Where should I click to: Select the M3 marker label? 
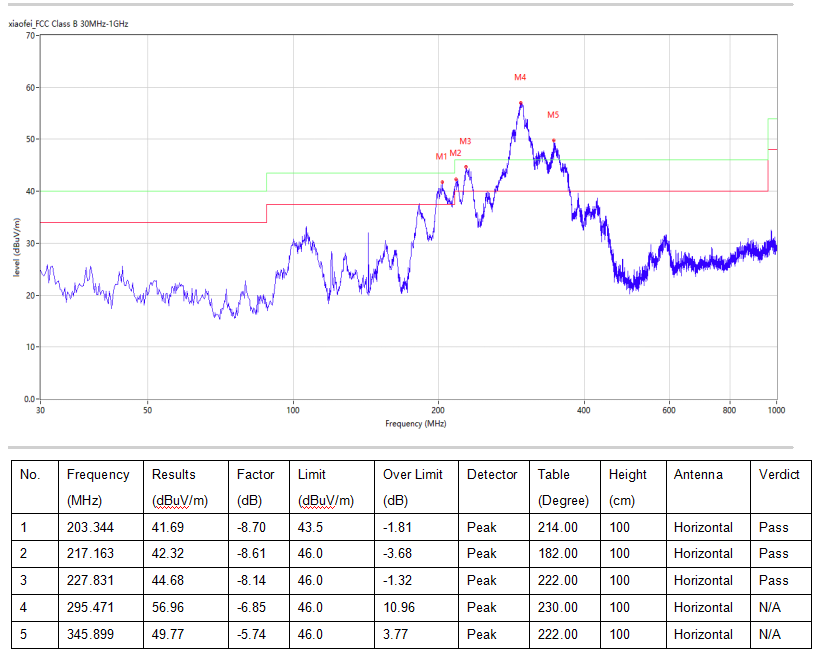pos(465,141)
